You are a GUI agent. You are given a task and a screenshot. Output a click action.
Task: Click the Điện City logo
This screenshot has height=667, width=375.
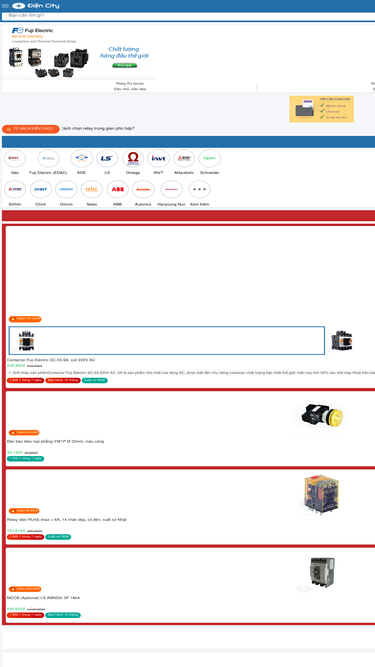[36, 6]
